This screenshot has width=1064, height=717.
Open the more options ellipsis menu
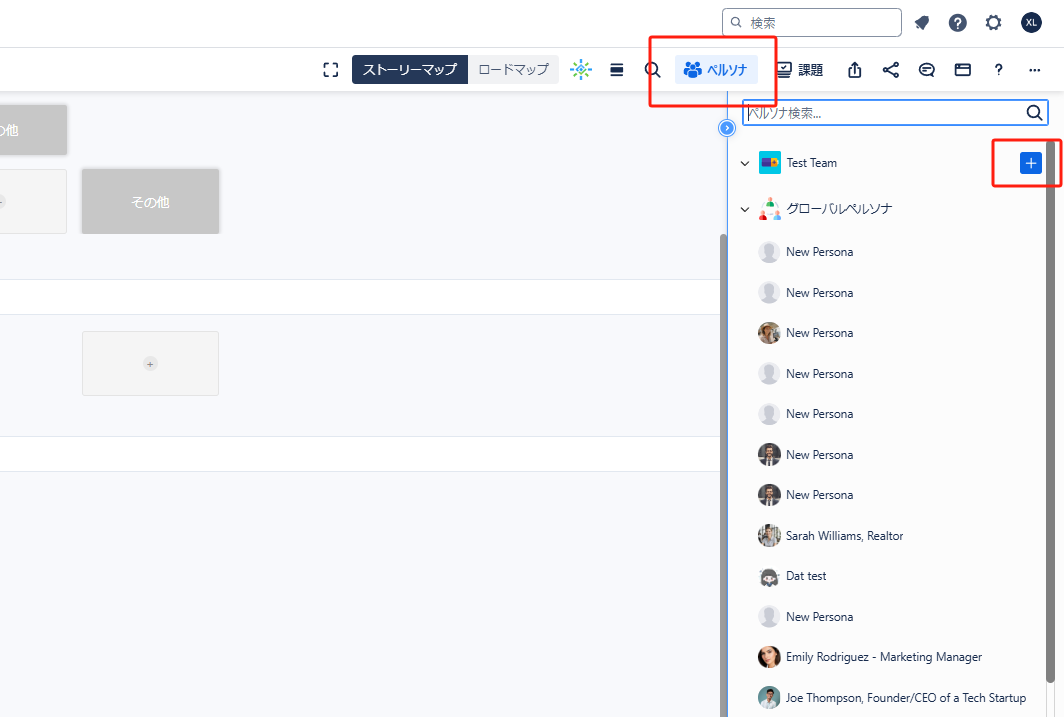1034,70
